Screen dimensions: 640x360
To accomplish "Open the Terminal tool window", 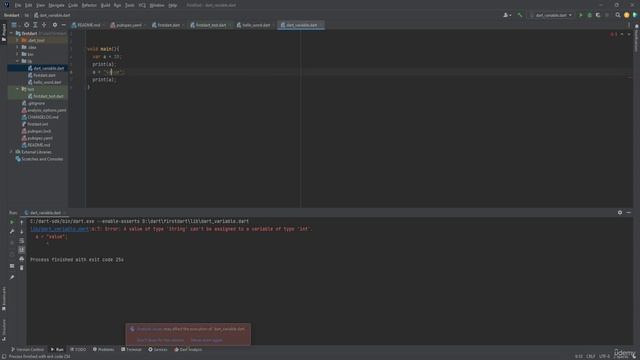I will (x=131, y=349).
